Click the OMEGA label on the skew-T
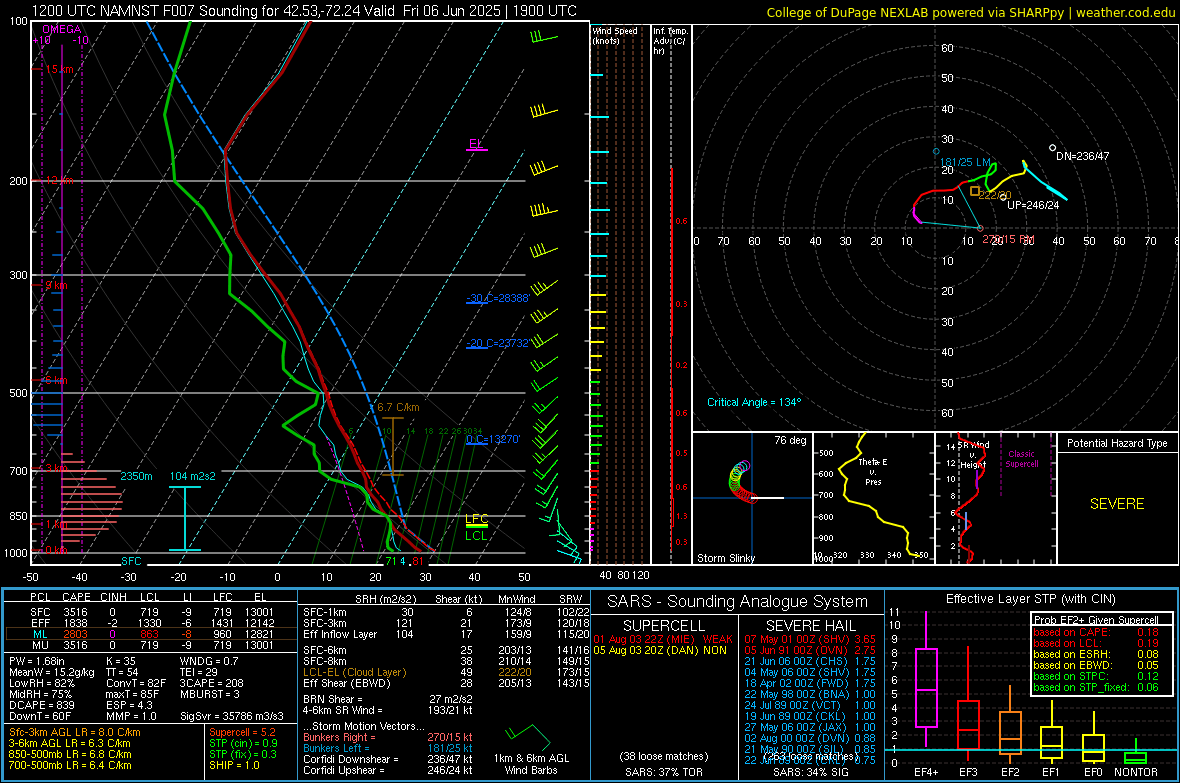1180x783 pixels. click(x=62, y=29)
